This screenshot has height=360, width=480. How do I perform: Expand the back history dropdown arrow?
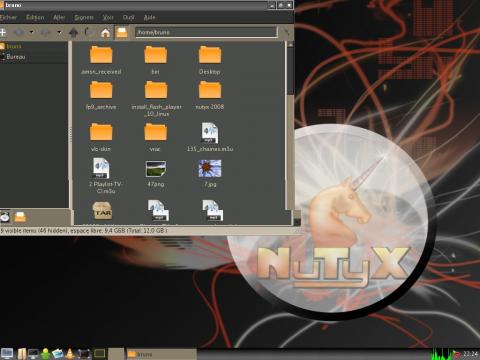[32, 32]
